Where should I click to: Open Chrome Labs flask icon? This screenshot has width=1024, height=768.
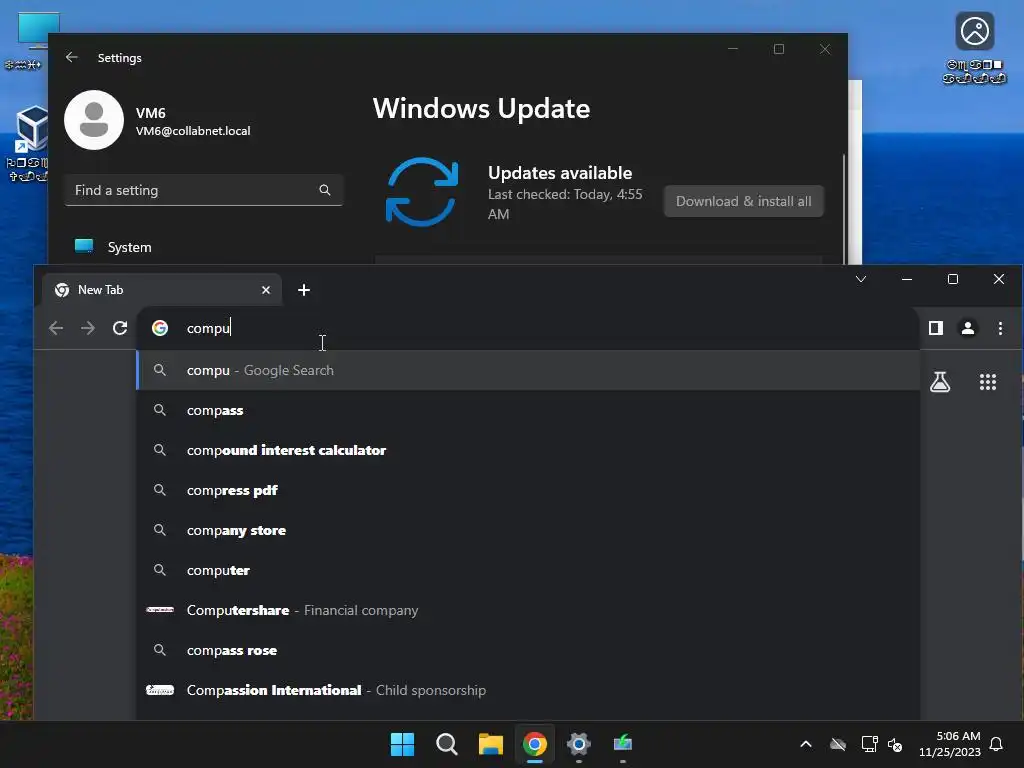coord(940,382)
